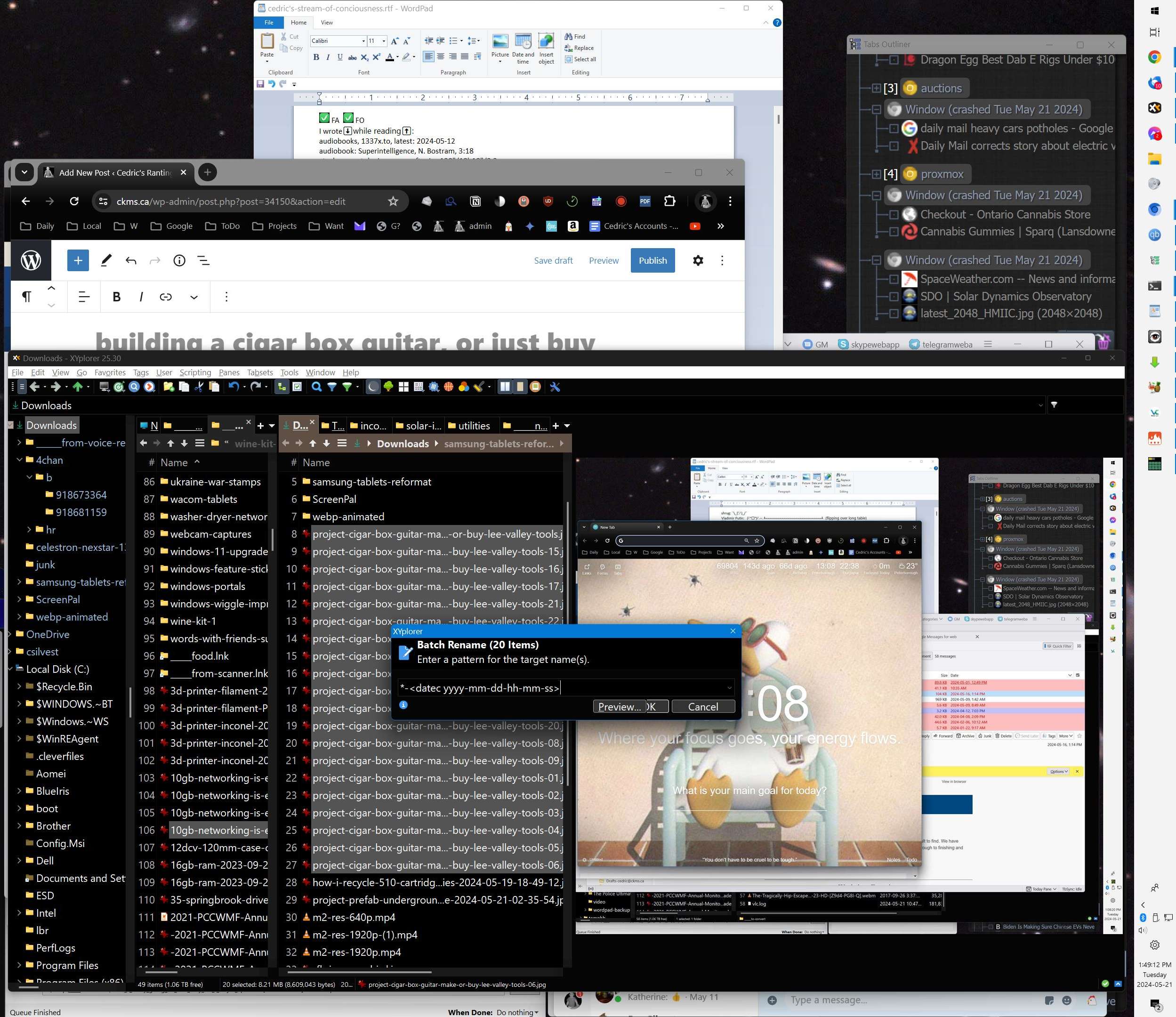Bookmark the page with the Chrome star icon
Screen dimensions: 1176x1017
point(393,202)
